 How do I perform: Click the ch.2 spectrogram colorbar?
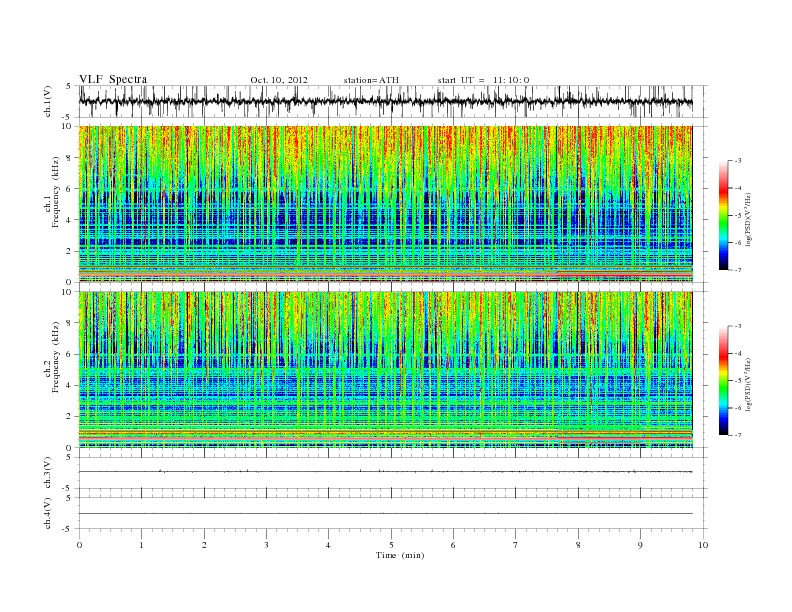[724, 381]
